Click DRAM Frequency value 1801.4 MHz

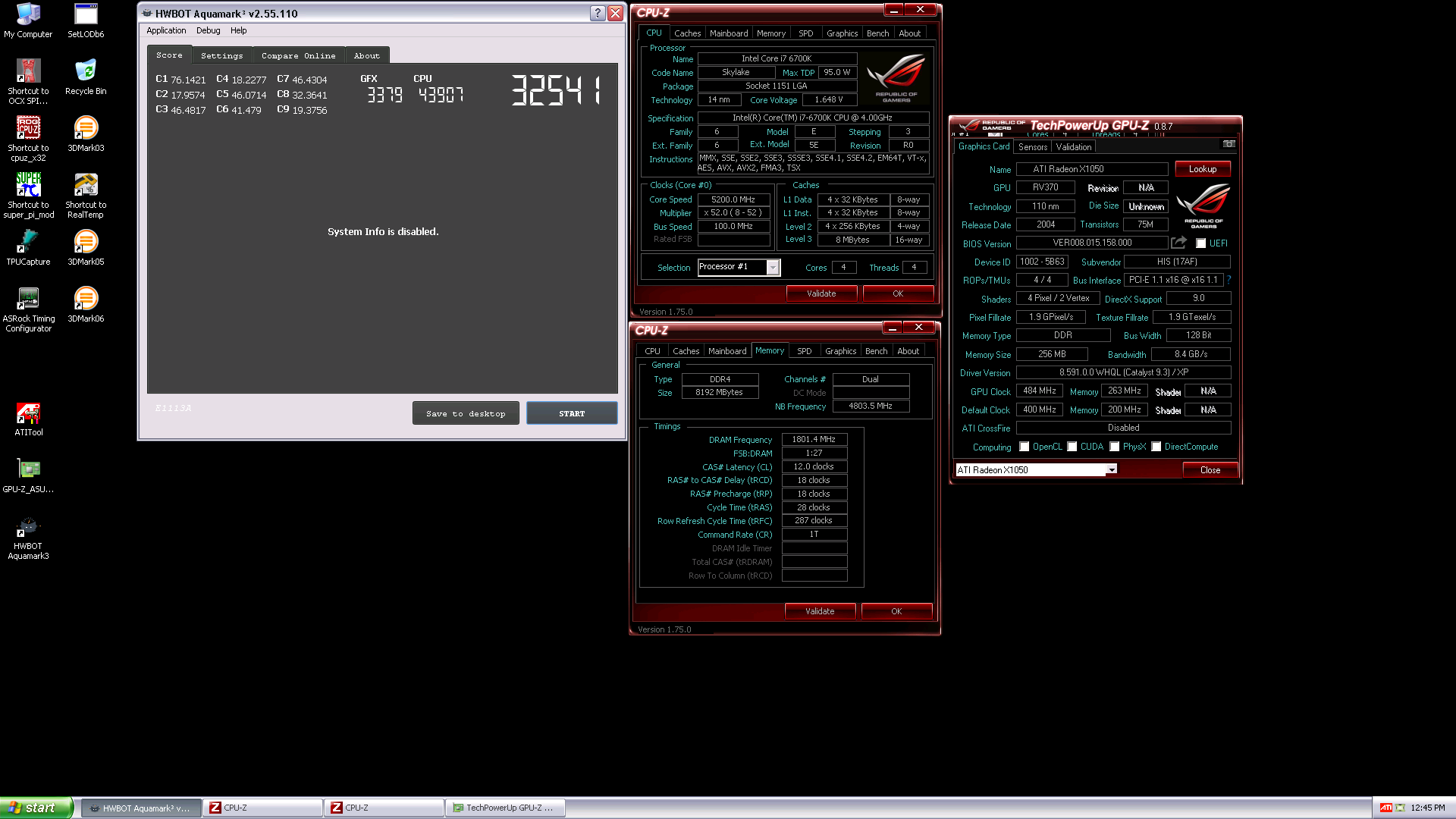click(814, 439)
